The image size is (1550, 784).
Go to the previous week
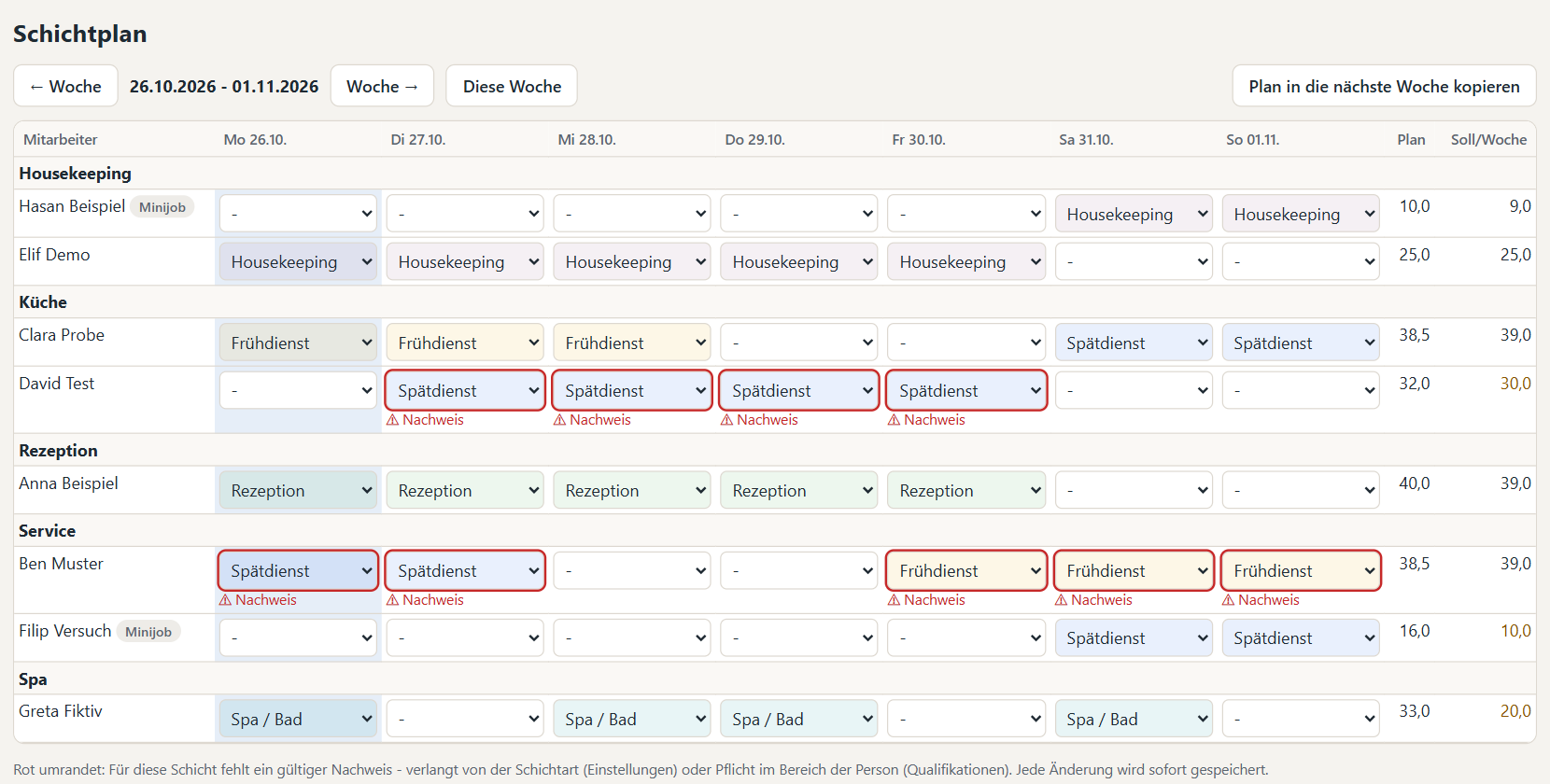tap(65, 86)
